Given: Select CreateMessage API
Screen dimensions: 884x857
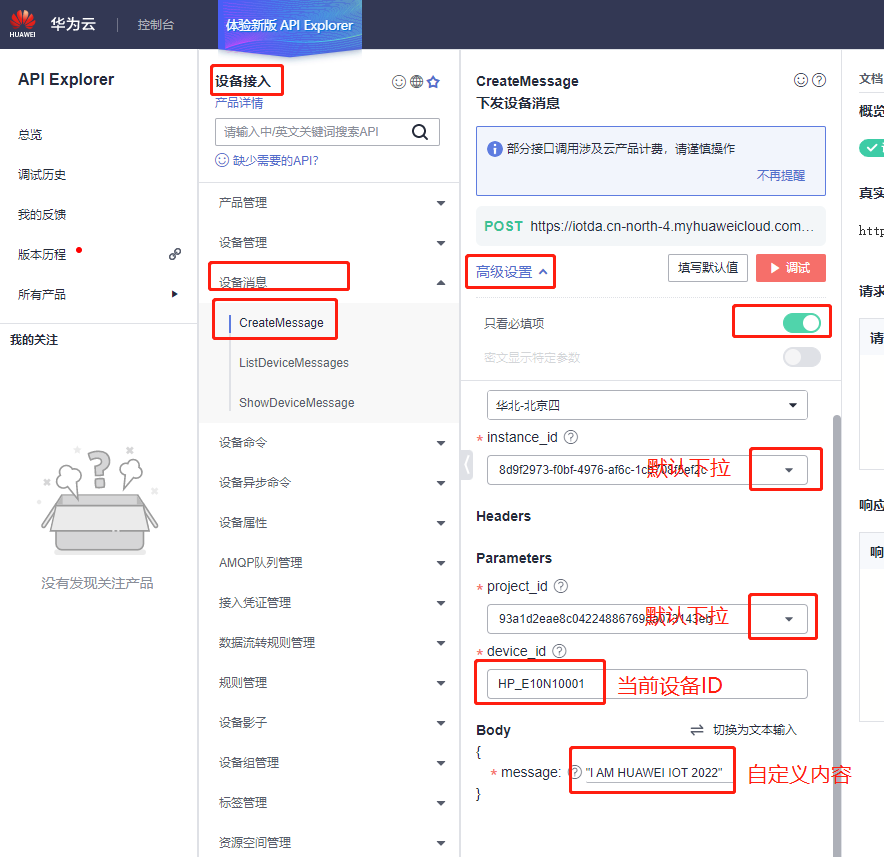Looking at the screenshot, I should [x=281, y=323].
